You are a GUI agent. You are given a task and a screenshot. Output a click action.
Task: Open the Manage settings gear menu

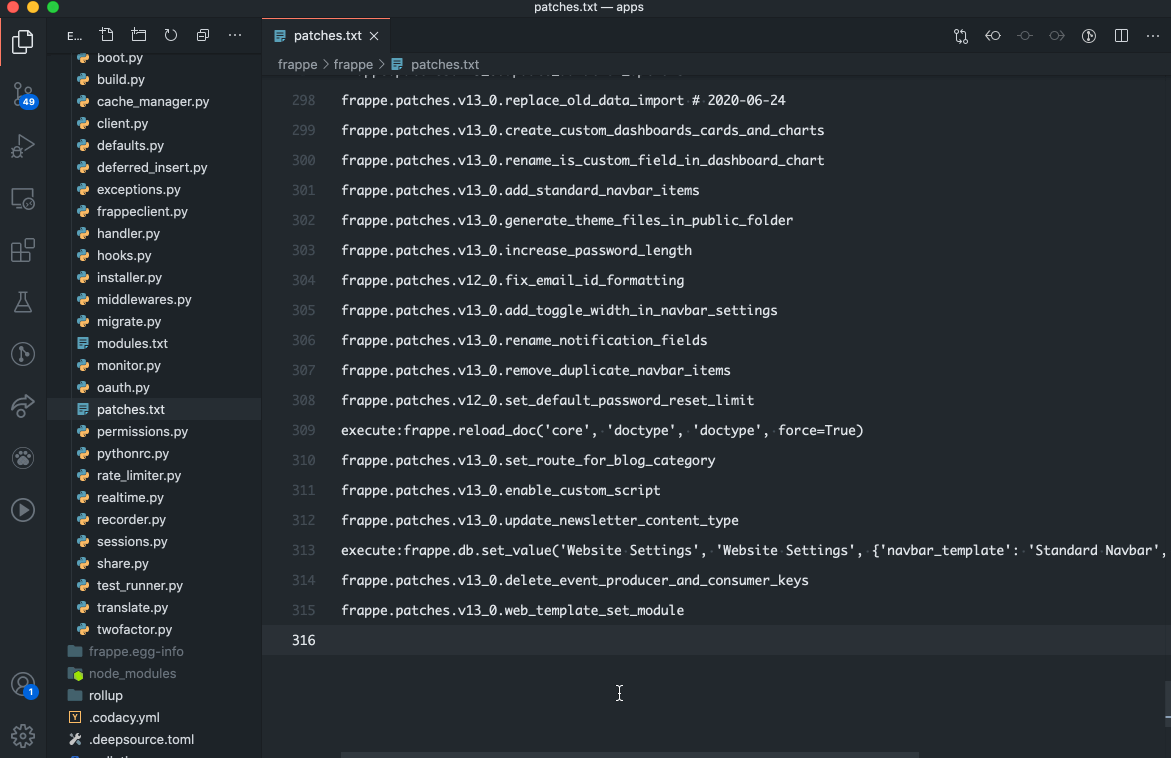point(22,736)
